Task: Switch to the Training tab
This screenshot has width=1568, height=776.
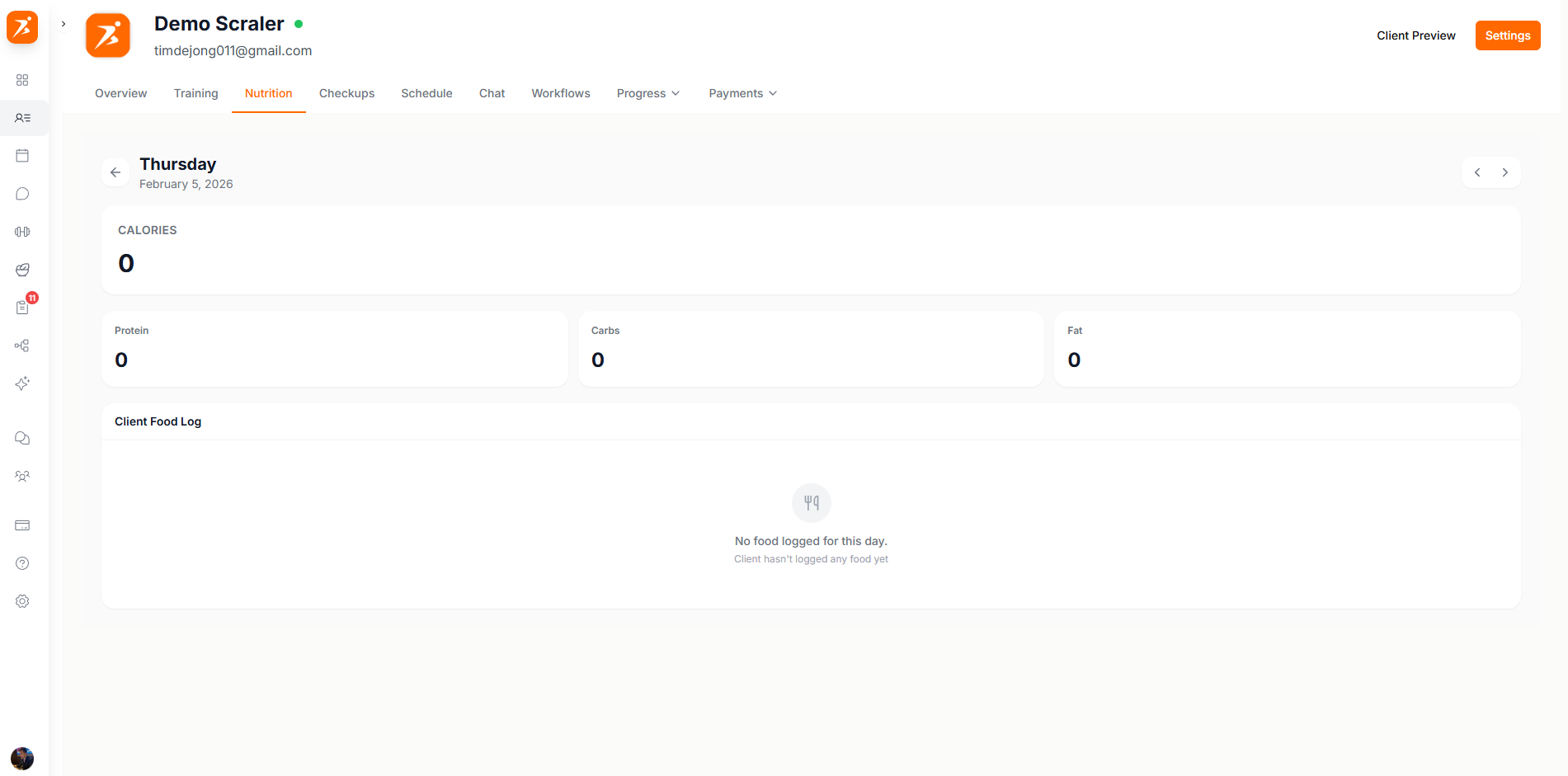Action: 195,93
